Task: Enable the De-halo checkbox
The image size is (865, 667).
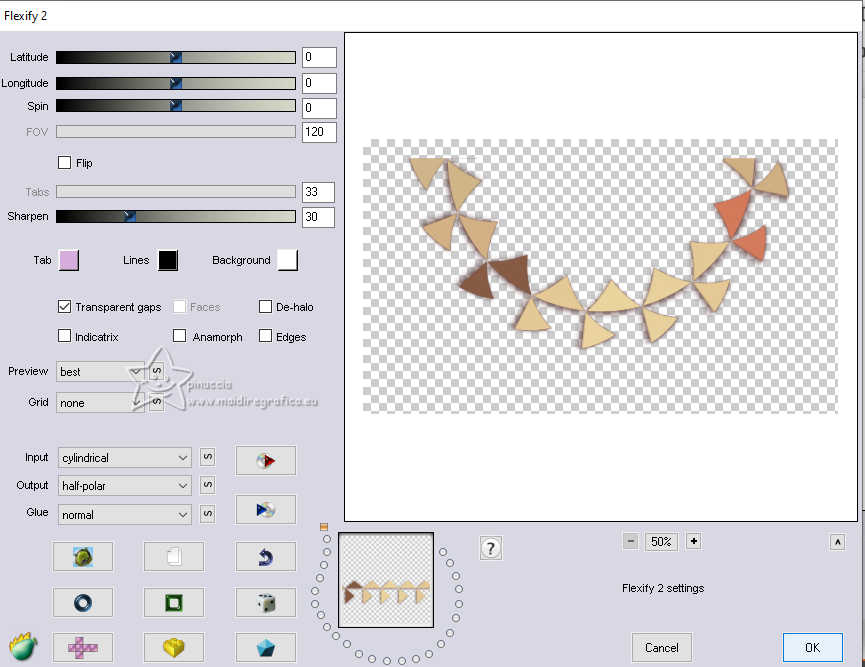Action: [x=265, y=307]
